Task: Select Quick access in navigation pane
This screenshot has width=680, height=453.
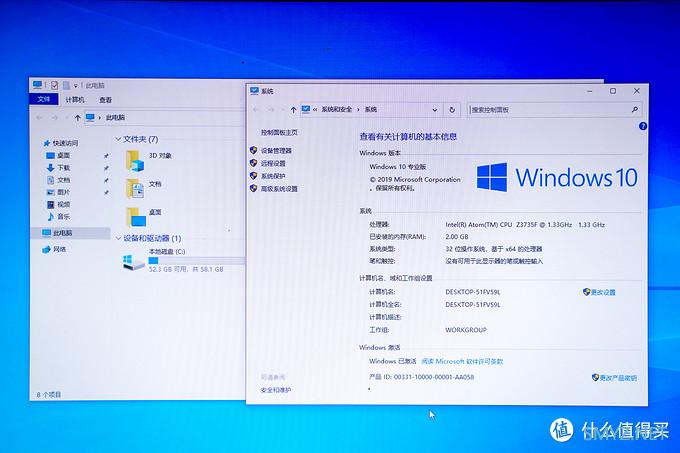Action: tap(65, 143)
